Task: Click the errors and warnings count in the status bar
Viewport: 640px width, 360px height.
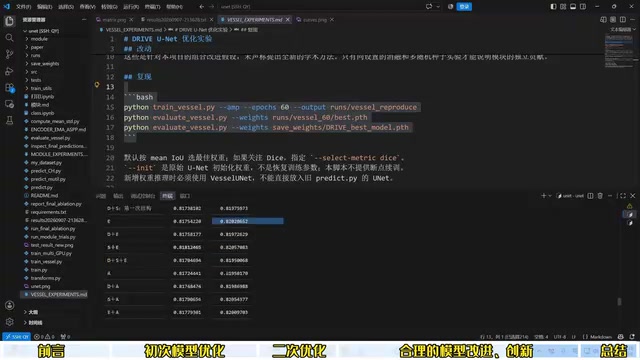Action: point(44,337)
